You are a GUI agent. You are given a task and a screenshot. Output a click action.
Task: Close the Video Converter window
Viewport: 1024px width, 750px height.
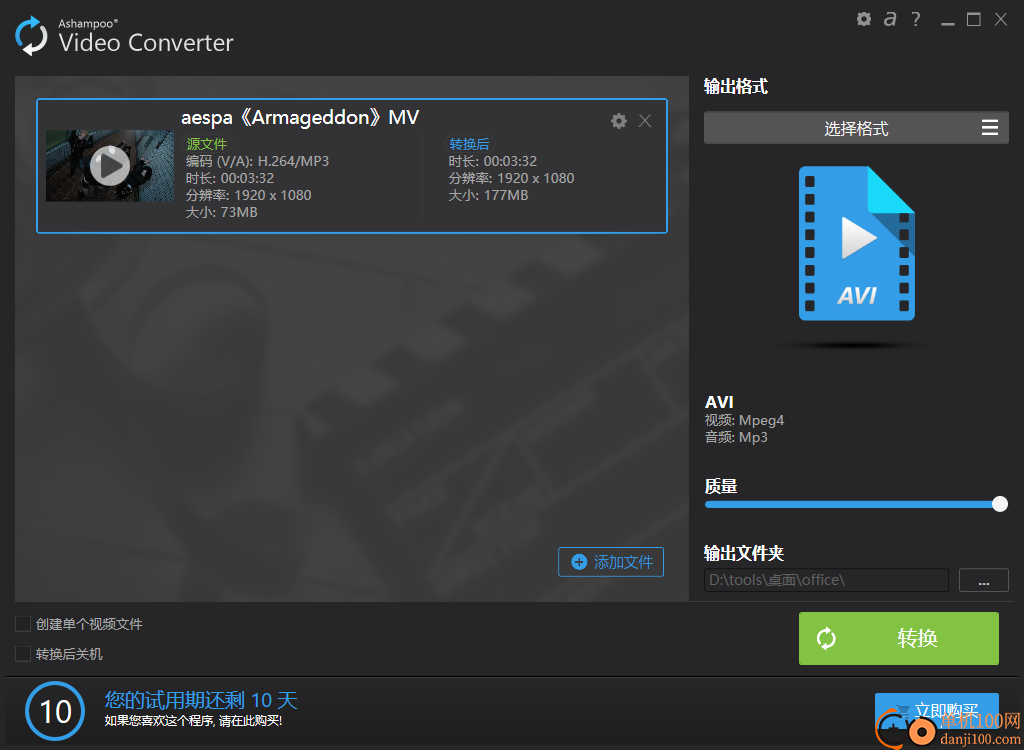tap(1000, 20)
